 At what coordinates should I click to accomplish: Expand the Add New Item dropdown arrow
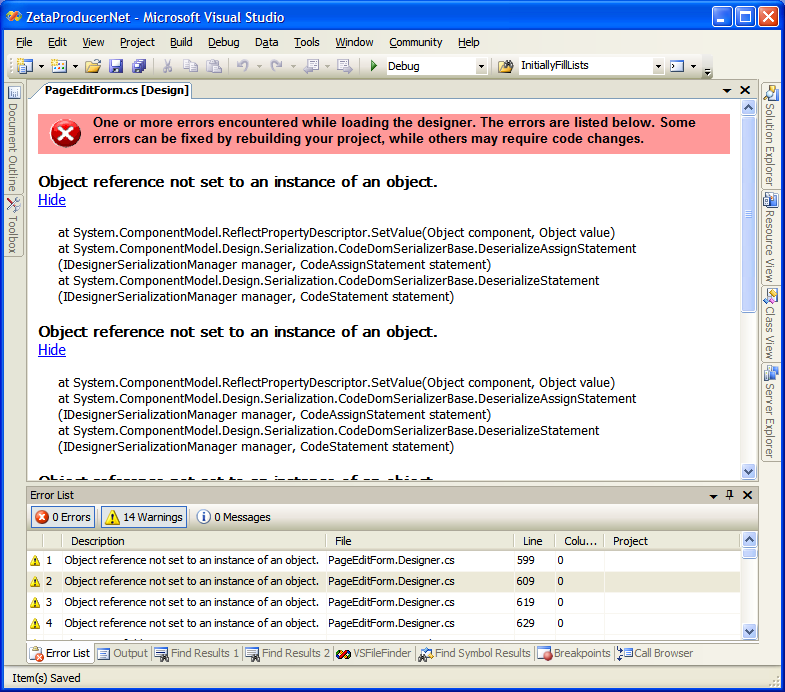75,66
